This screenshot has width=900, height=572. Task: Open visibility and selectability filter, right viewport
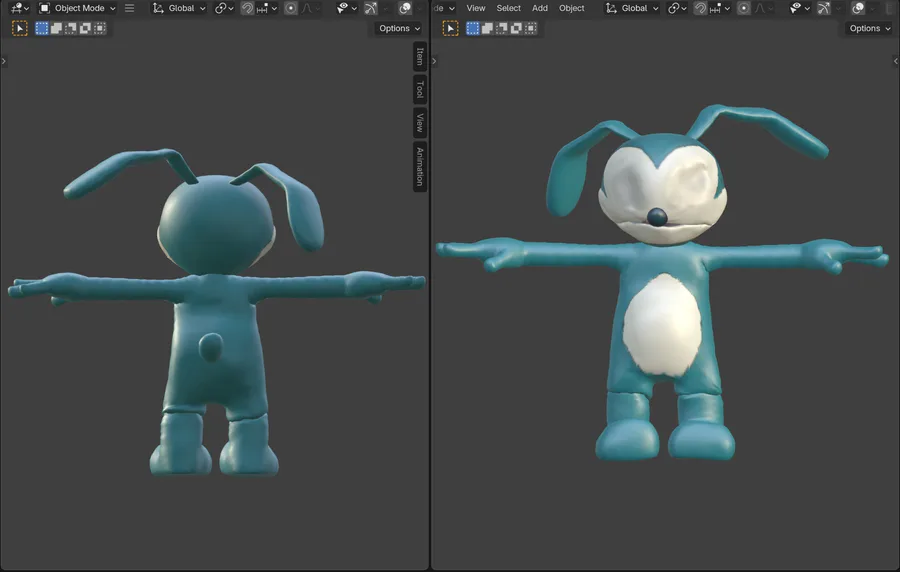click(x=800, y=8)
